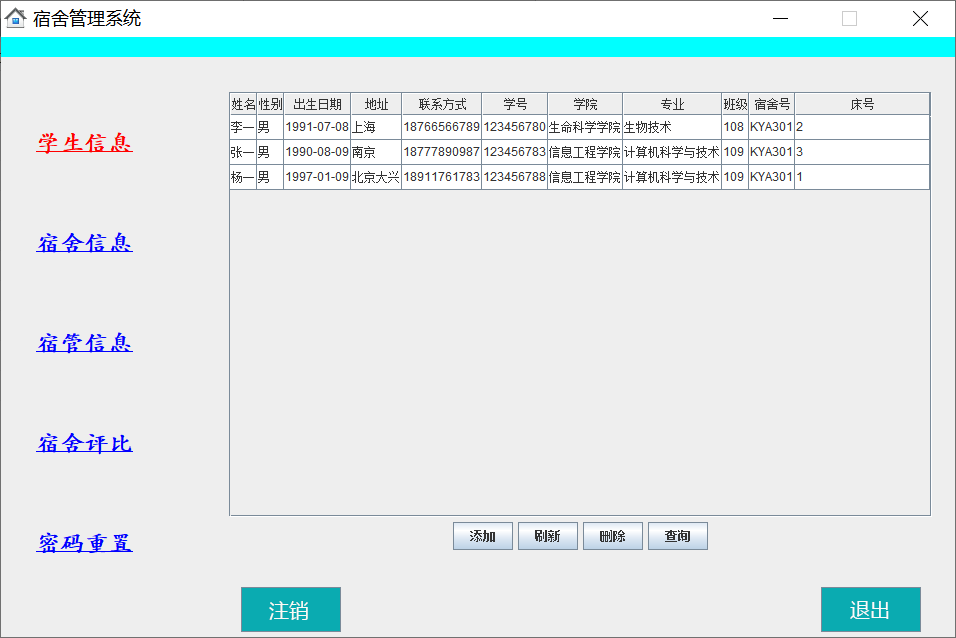Open the 宿舍评比 link
The image size is (956, 638).
[84, 443]
